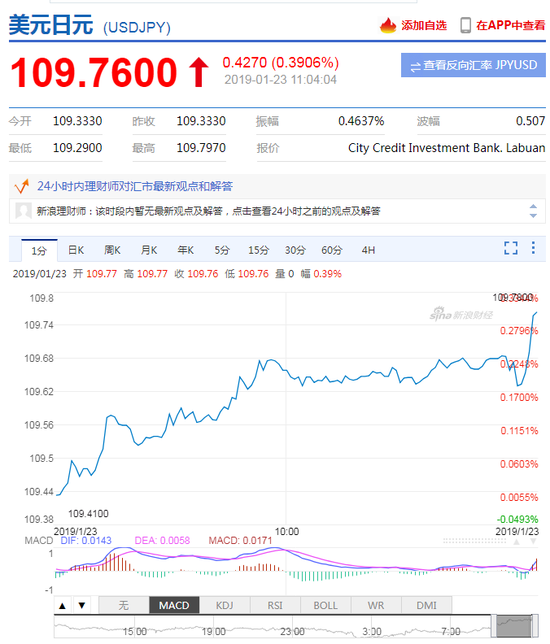Viewport: 550px width, 644px height.
Task: Click 查看反向汇率 JPYUSD button
Action: [x=473, y=65]
